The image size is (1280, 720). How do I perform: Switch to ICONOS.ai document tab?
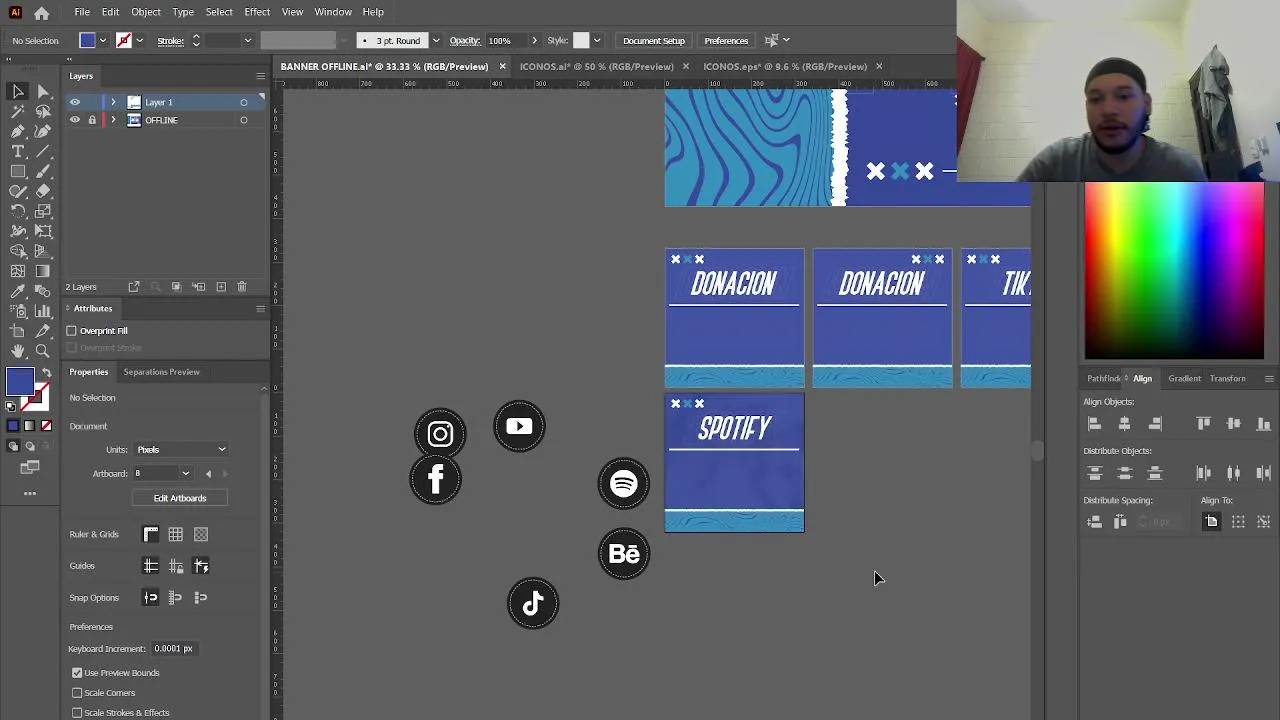[x=597, y=67]
